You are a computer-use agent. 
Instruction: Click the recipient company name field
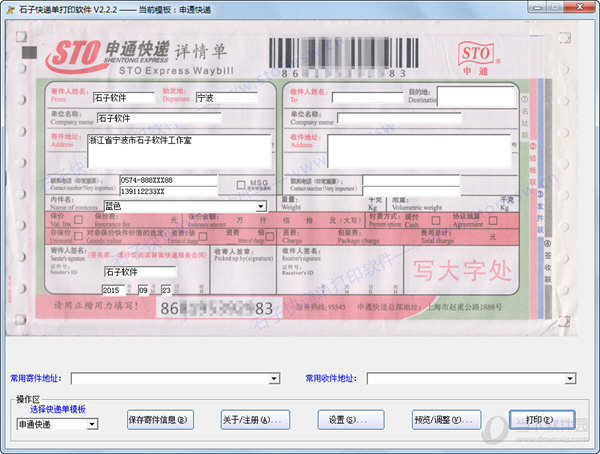(399, 118)
